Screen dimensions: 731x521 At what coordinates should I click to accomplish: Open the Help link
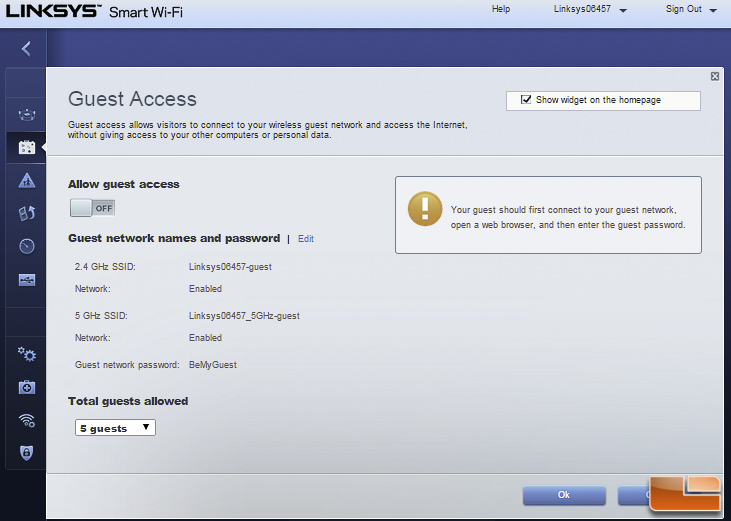pos(501,9)
